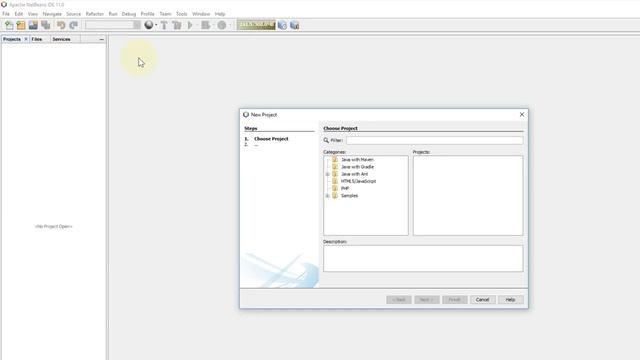Click the Cancel button in New Project
640x360 pixels.
482,300
